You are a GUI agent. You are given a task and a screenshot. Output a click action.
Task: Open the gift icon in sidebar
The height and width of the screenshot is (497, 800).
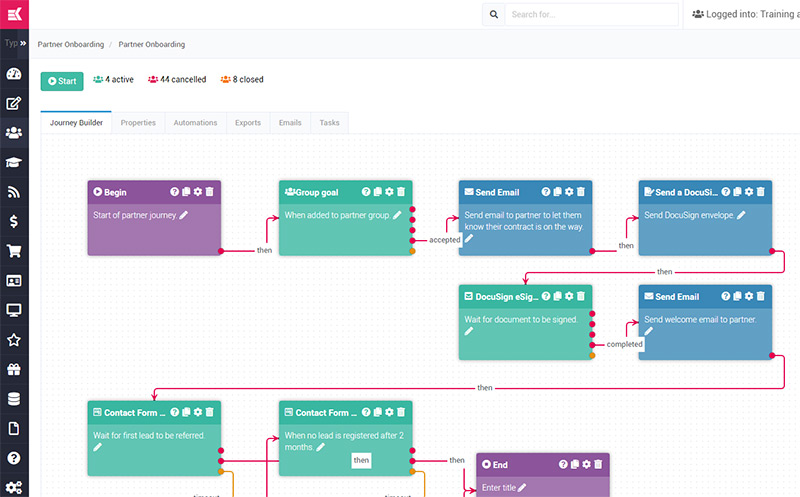click(x=14, y=369)
